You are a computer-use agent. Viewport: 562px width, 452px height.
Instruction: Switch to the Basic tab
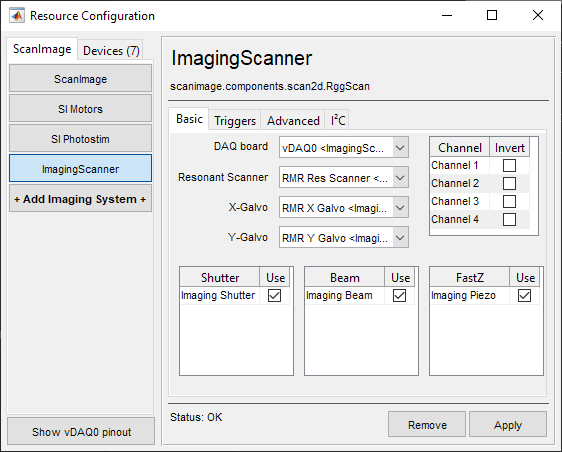[189, 119]
